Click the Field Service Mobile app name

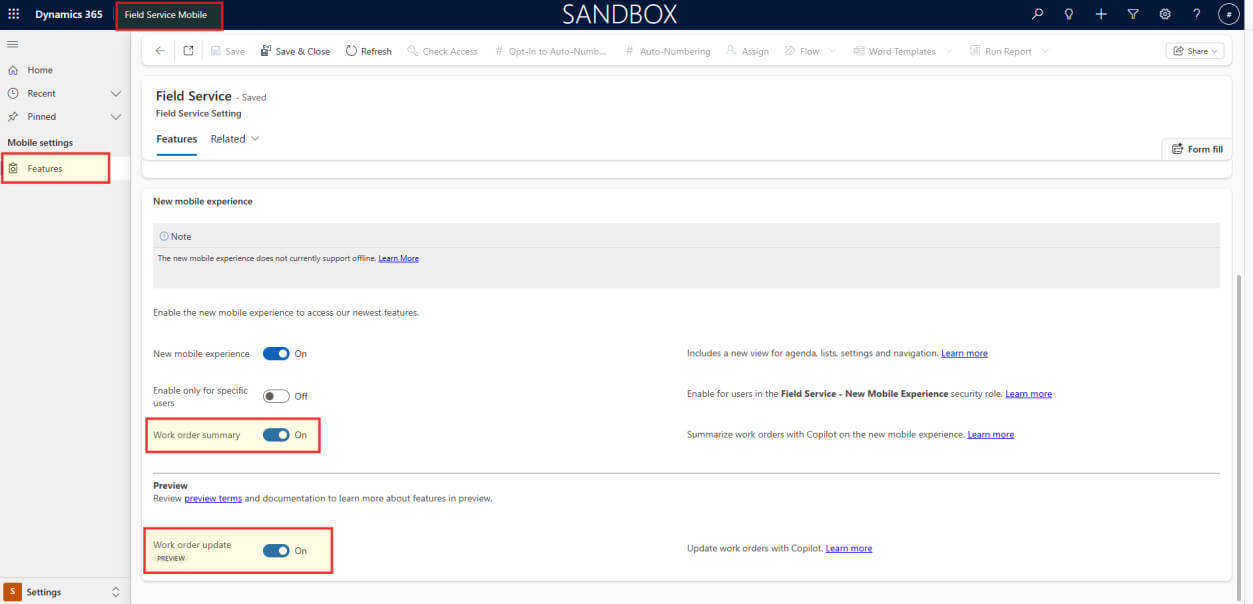[x=166, y=15]
